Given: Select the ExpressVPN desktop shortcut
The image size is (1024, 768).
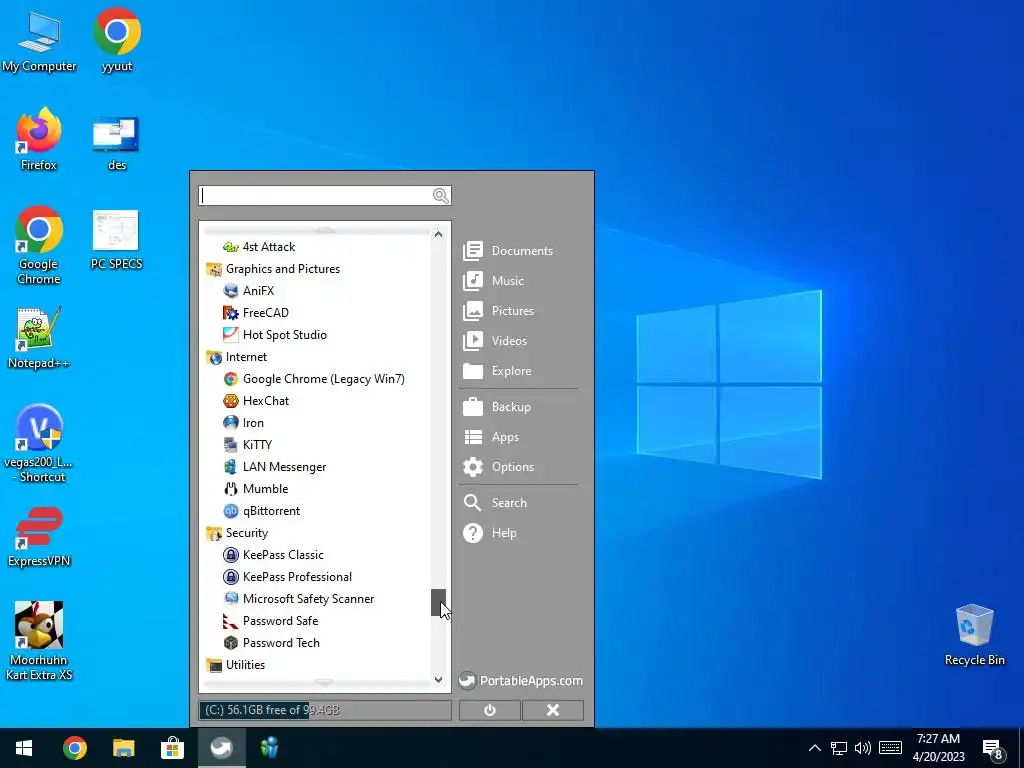Looking at the screenshot, I should (39, 537).
